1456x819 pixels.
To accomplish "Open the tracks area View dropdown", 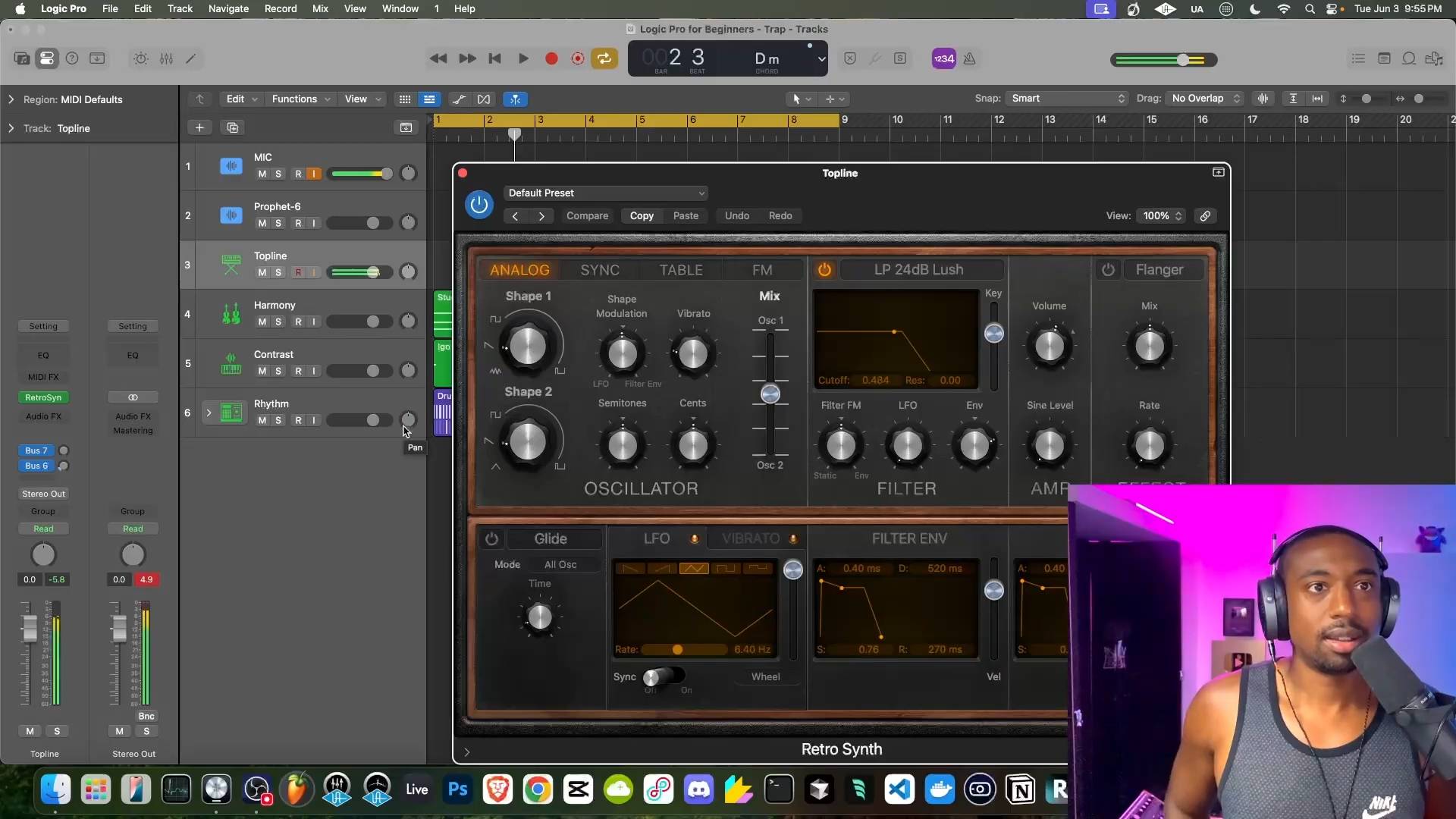I will 362,99.
